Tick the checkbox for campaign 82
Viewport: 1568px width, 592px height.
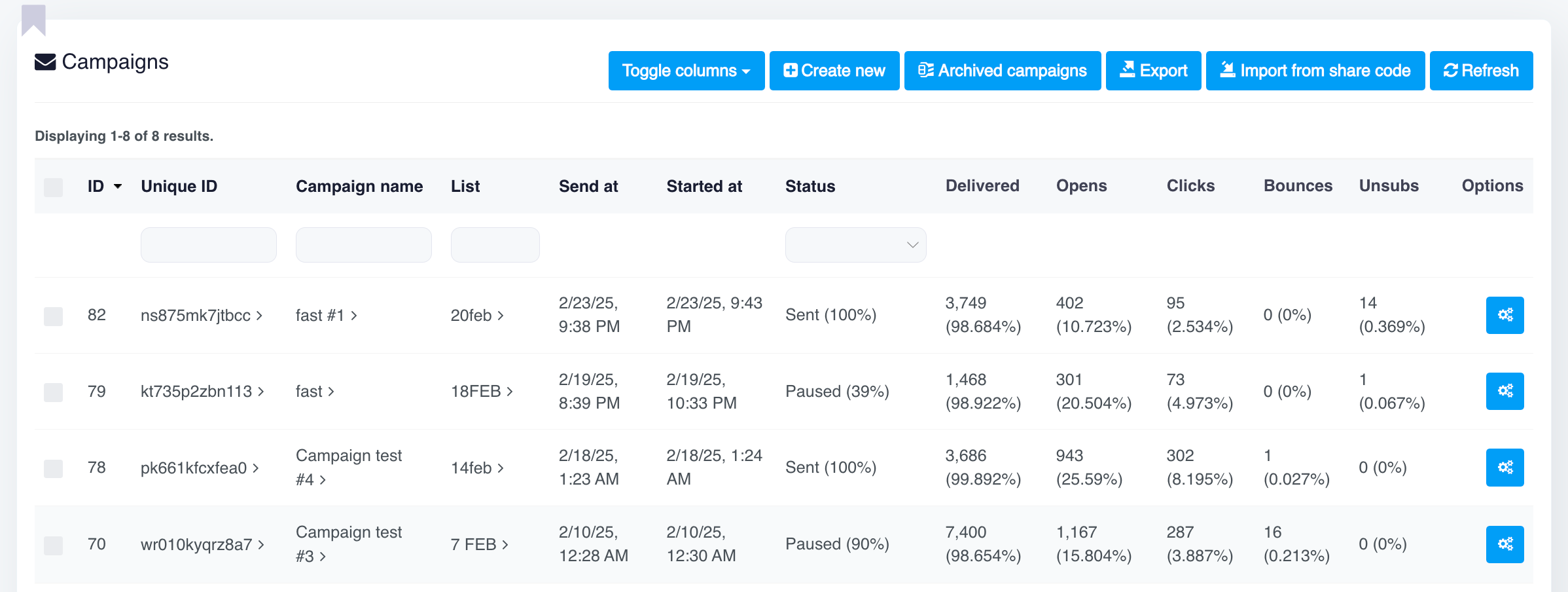[x=53, y=316]
